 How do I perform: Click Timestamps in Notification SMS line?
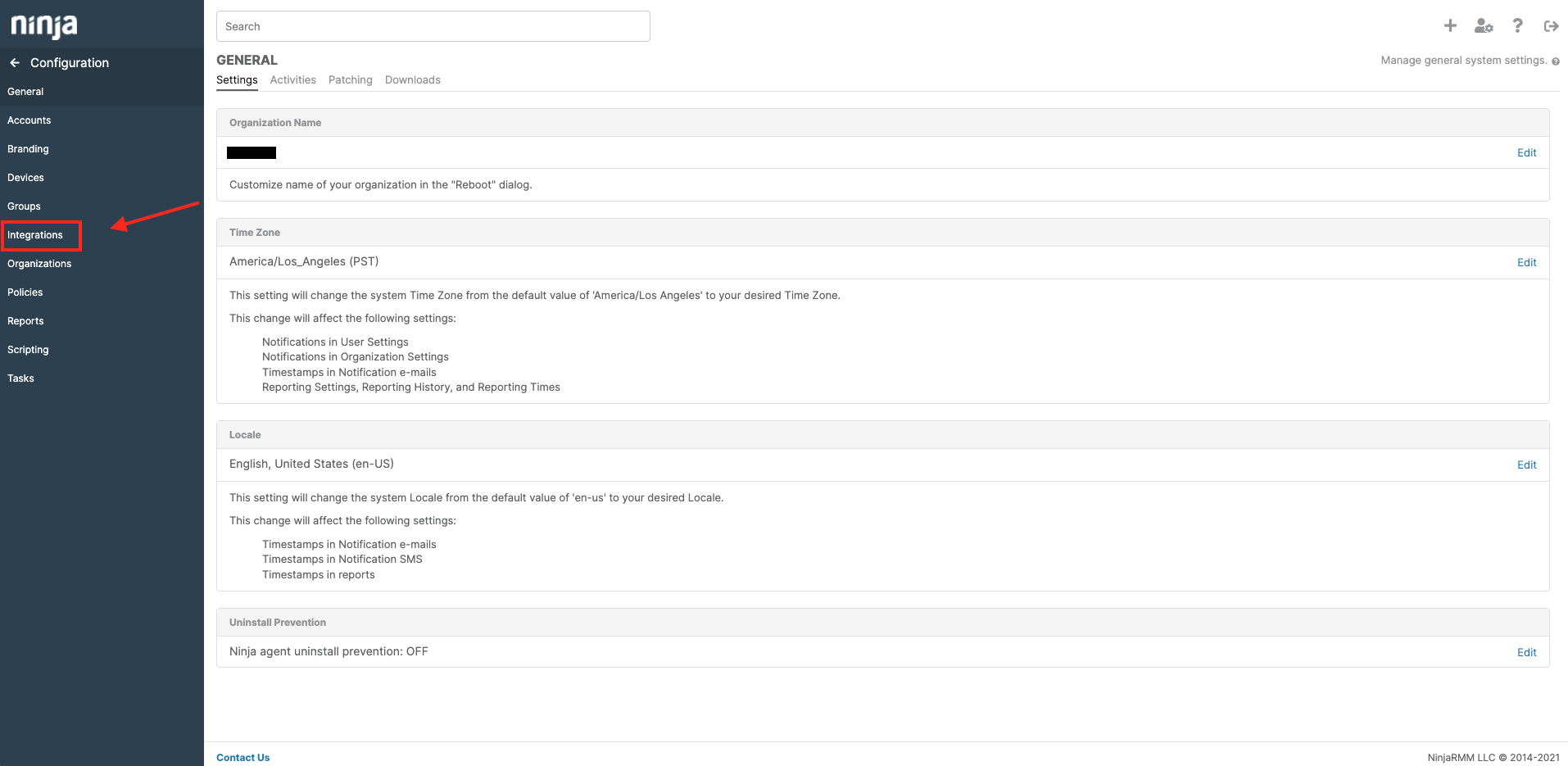tap(342, 560)
